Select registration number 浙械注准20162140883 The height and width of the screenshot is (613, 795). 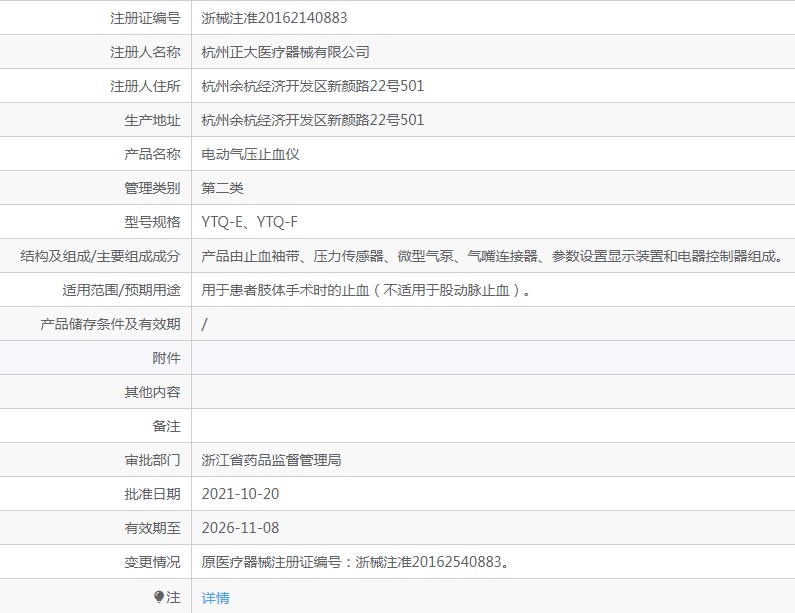[x=274, y=18]
